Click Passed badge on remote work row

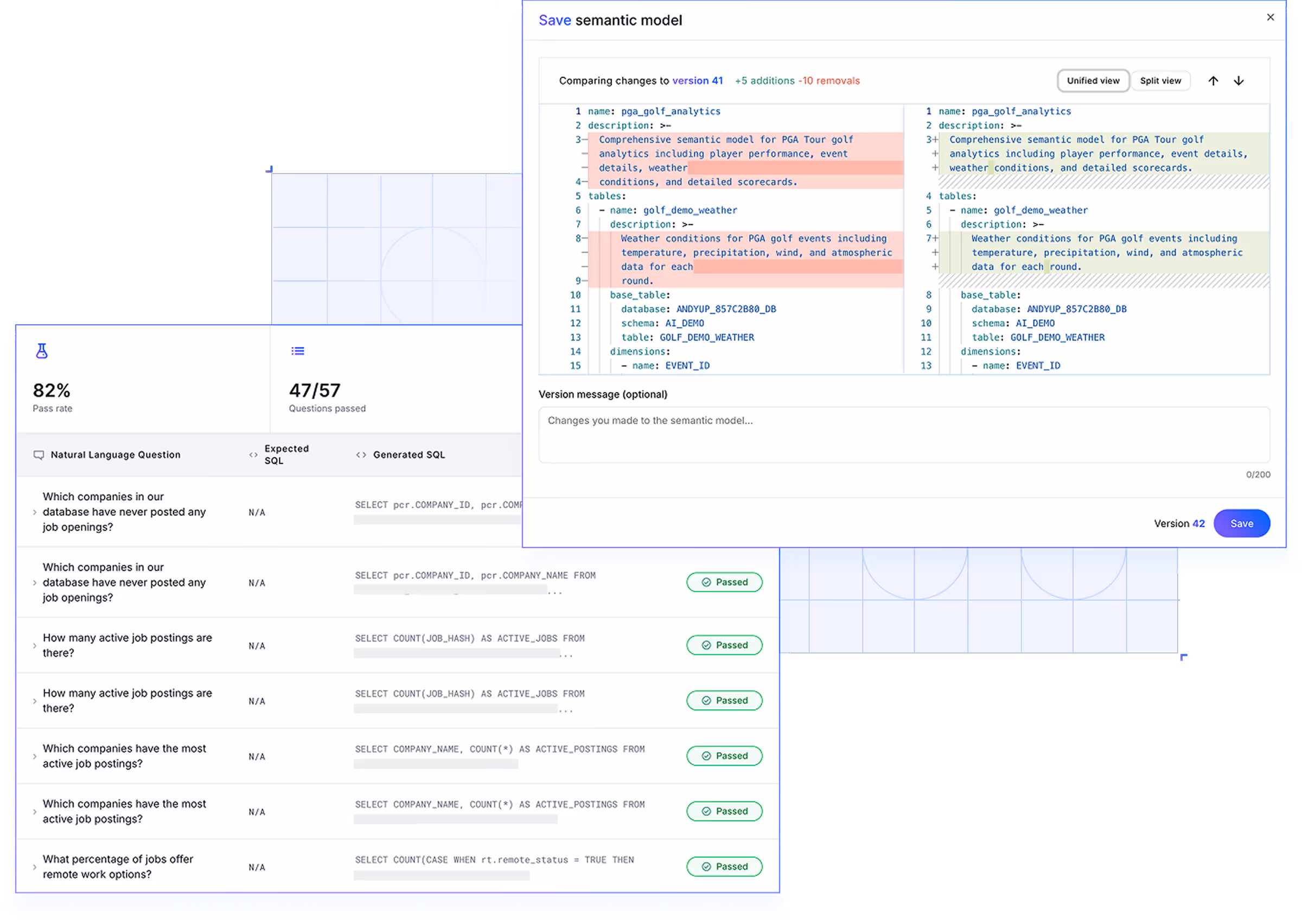pos(724,867)
